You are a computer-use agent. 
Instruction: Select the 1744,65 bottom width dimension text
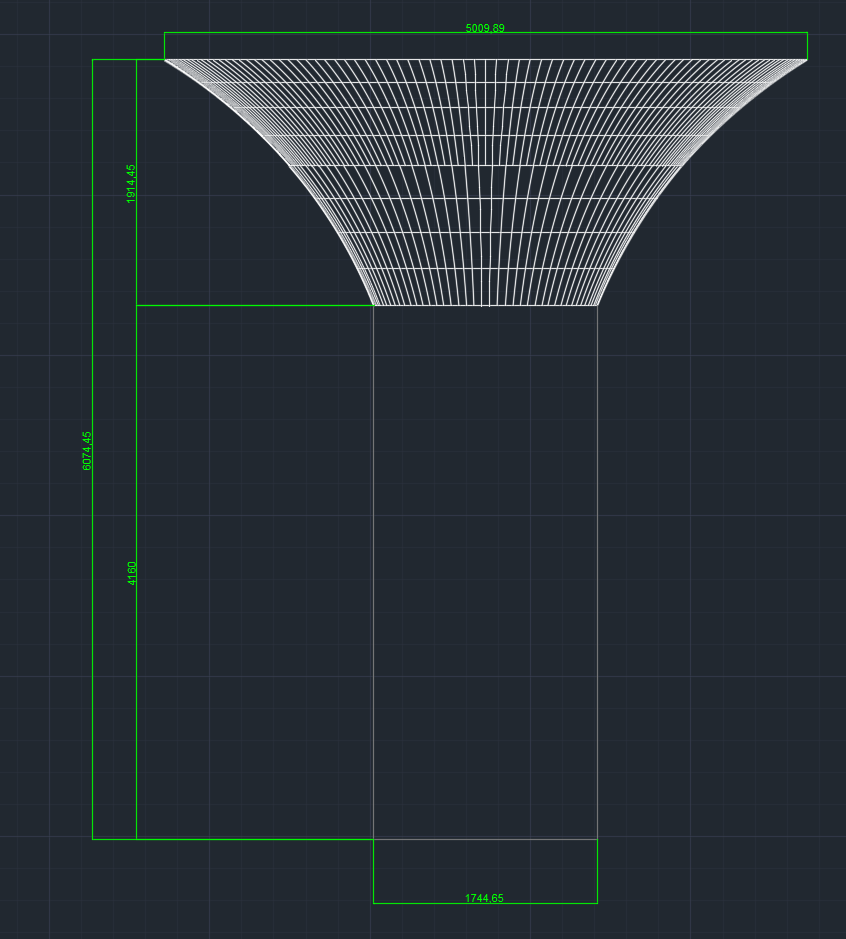[x=485, y=898]
